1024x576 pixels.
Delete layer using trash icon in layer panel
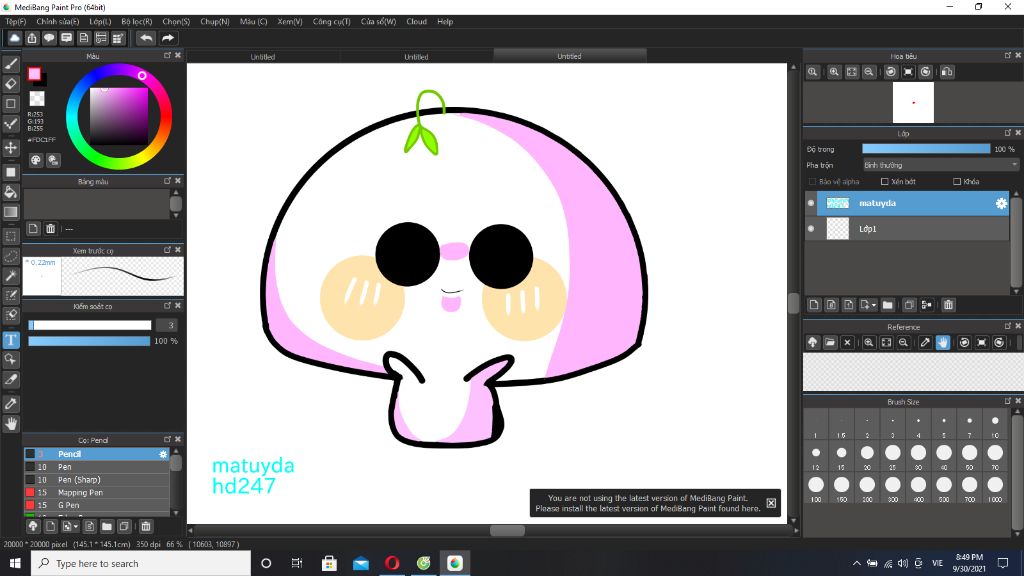[x=948, y=305]
